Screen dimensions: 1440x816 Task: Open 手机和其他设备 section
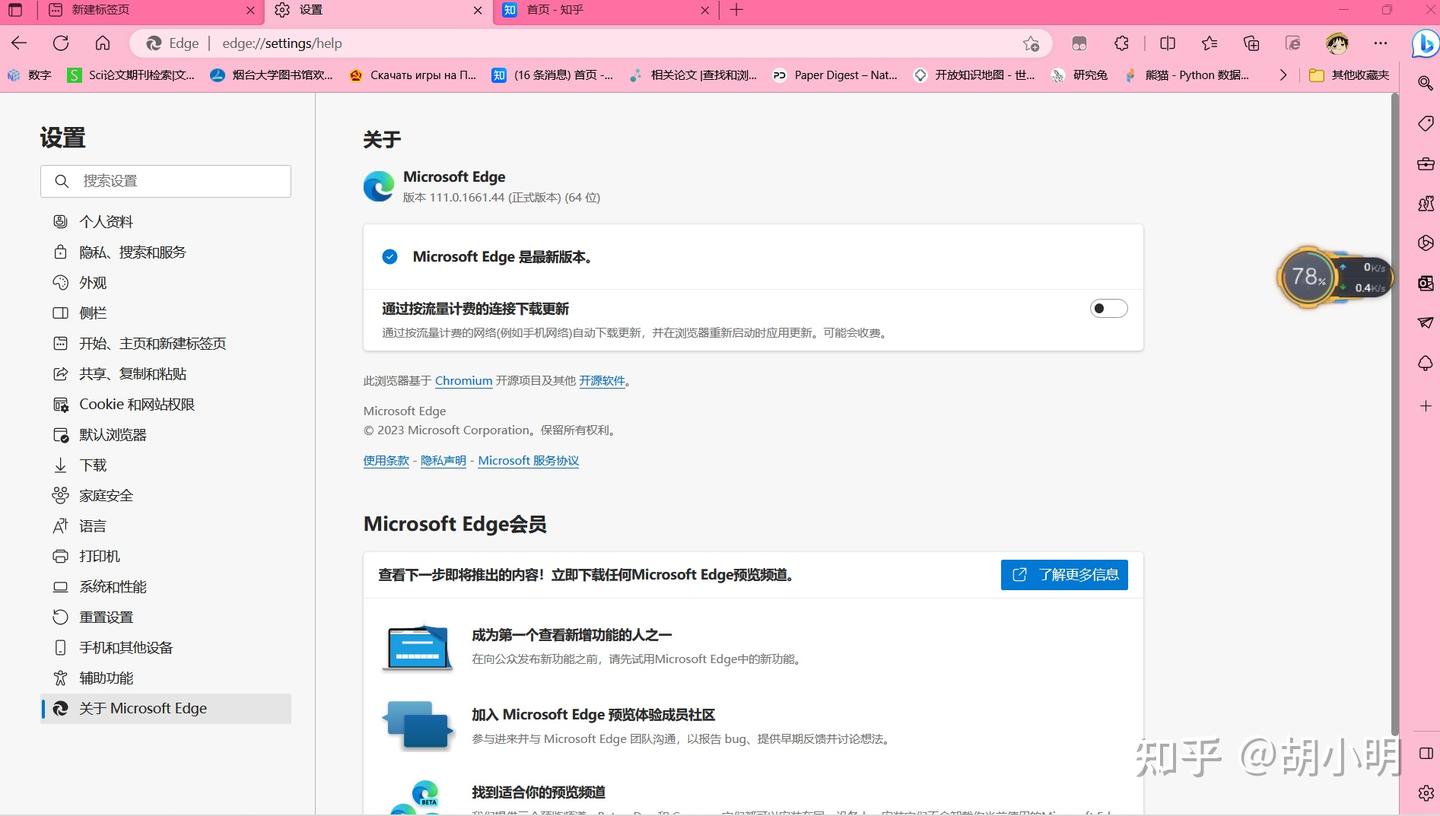(x=166, y=647)
